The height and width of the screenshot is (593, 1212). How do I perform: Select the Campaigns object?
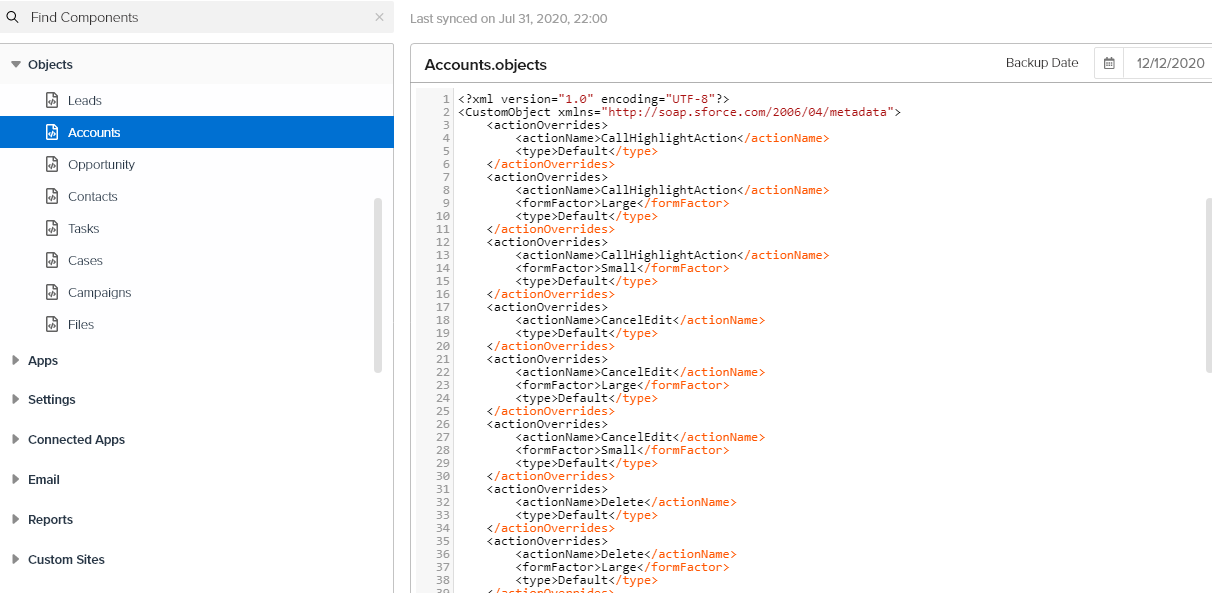[x=99, y=292]
